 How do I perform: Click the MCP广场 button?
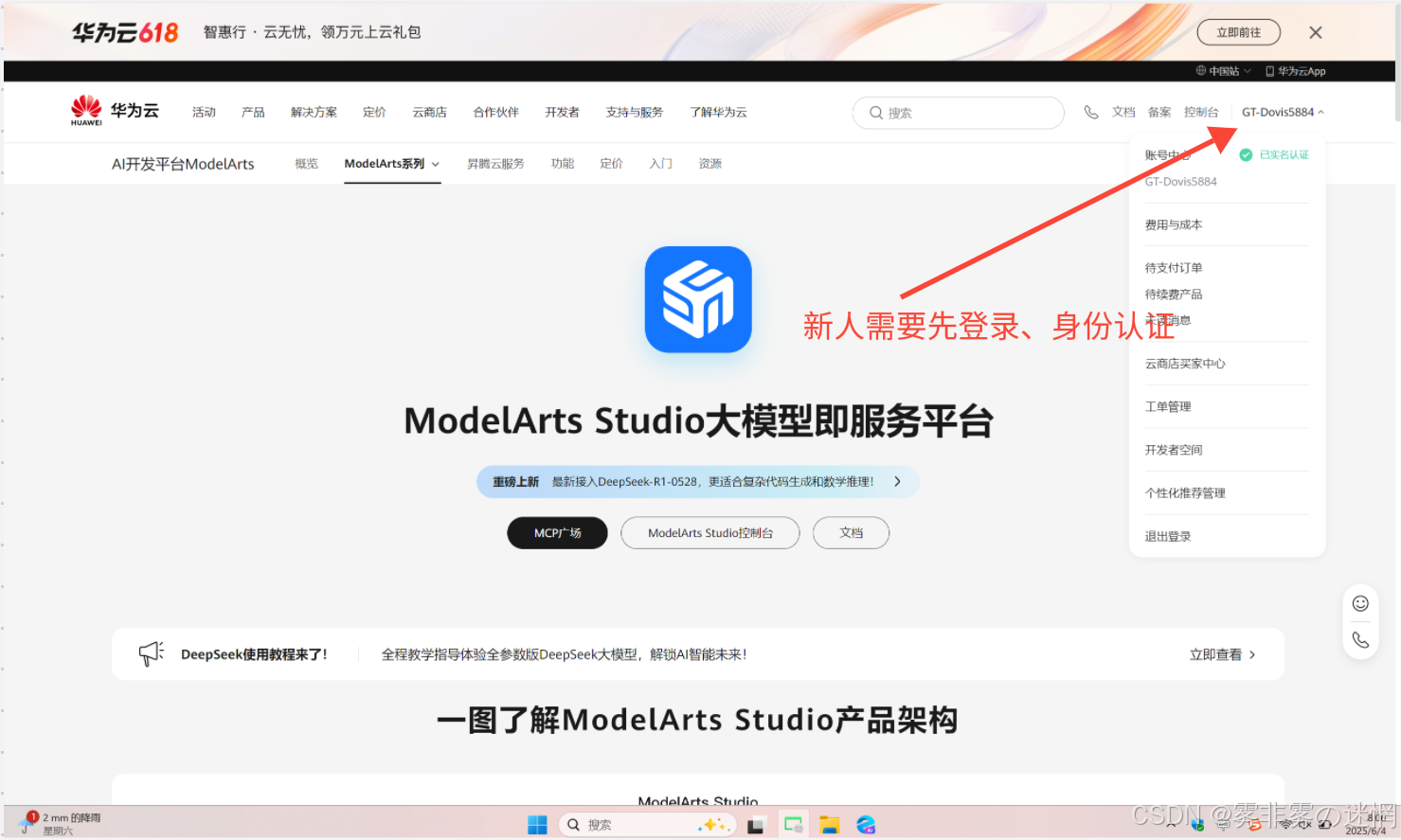557,533
